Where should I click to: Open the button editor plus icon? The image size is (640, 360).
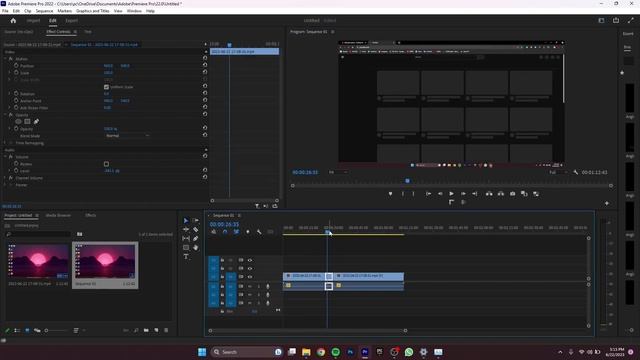(607, 203)
